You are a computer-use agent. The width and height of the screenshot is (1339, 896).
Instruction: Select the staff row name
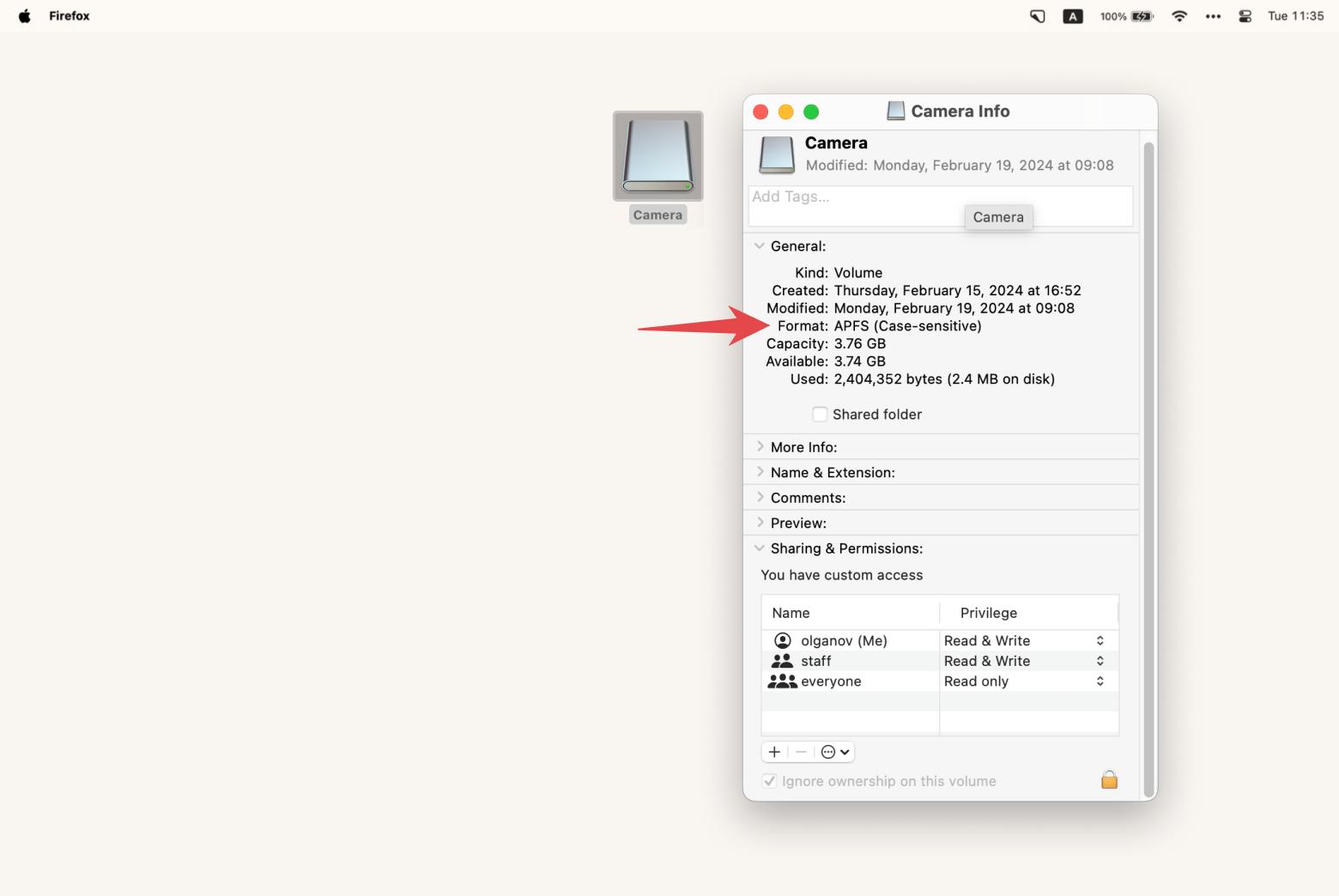(815, 661)
